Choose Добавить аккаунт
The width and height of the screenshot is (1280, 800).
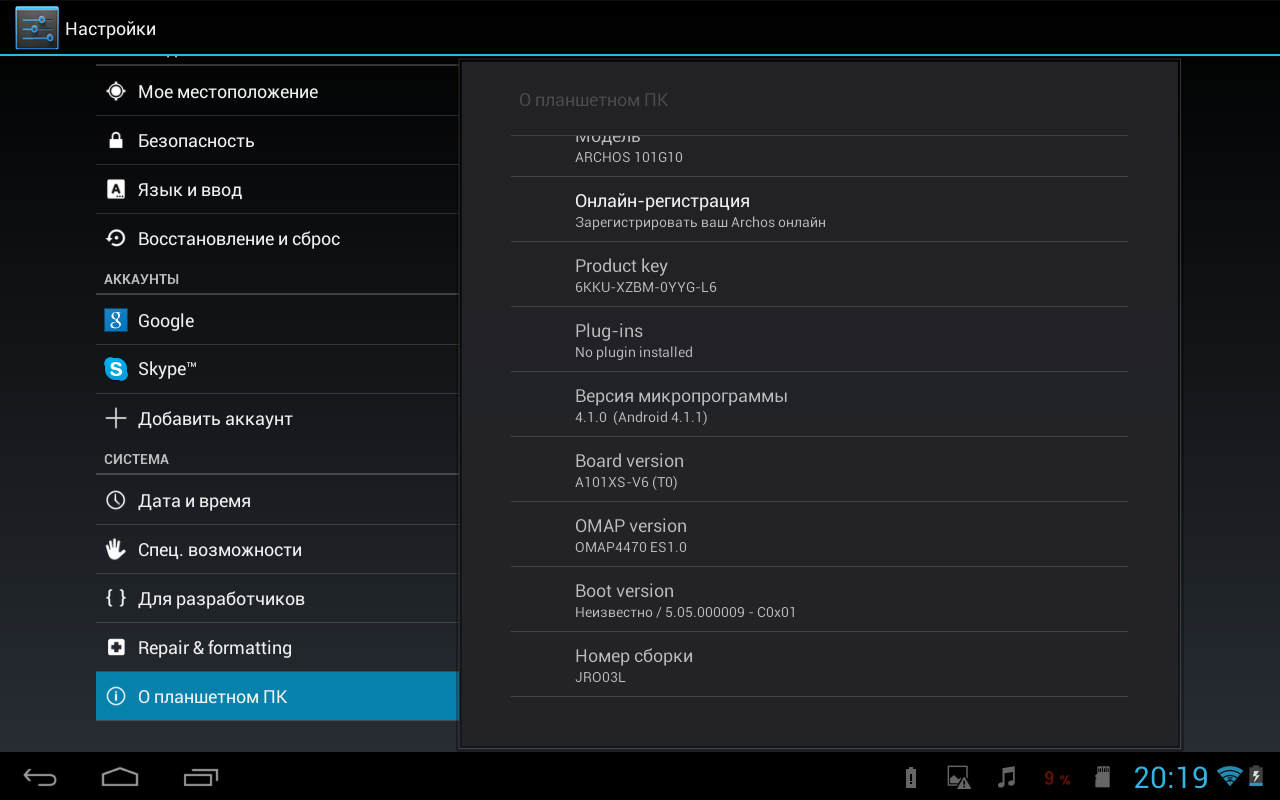coord(277,418)
